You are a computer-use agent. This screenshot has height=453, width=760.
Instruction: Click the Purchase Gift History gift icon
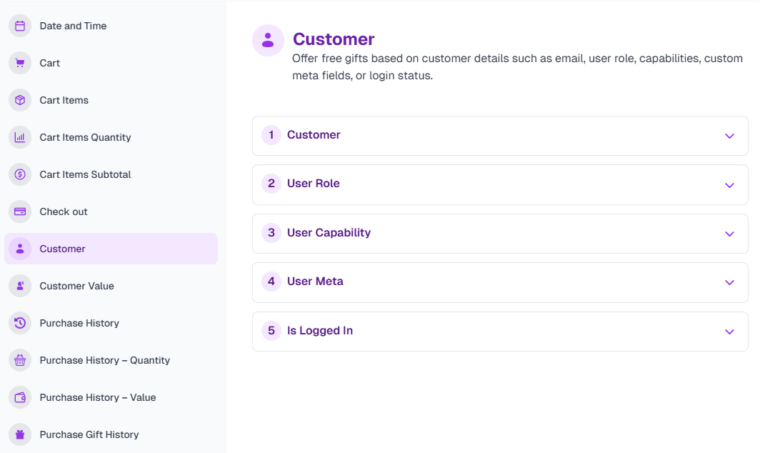(x=20, y=435)
